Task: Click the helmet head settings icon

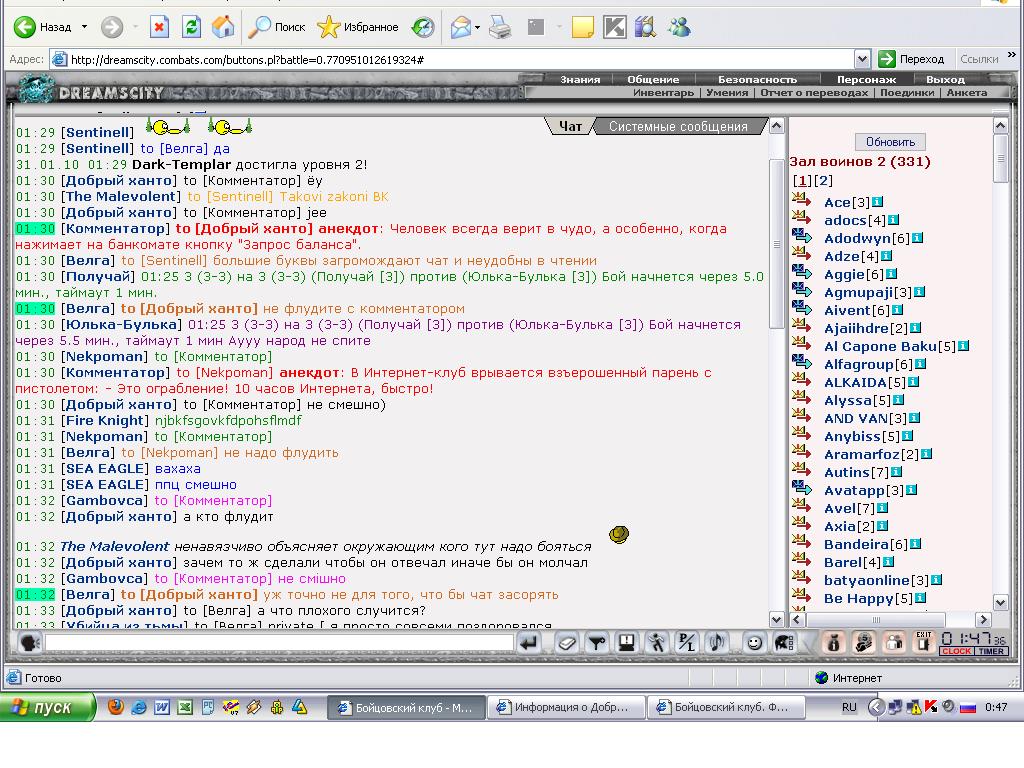Action: click(784, 643)
